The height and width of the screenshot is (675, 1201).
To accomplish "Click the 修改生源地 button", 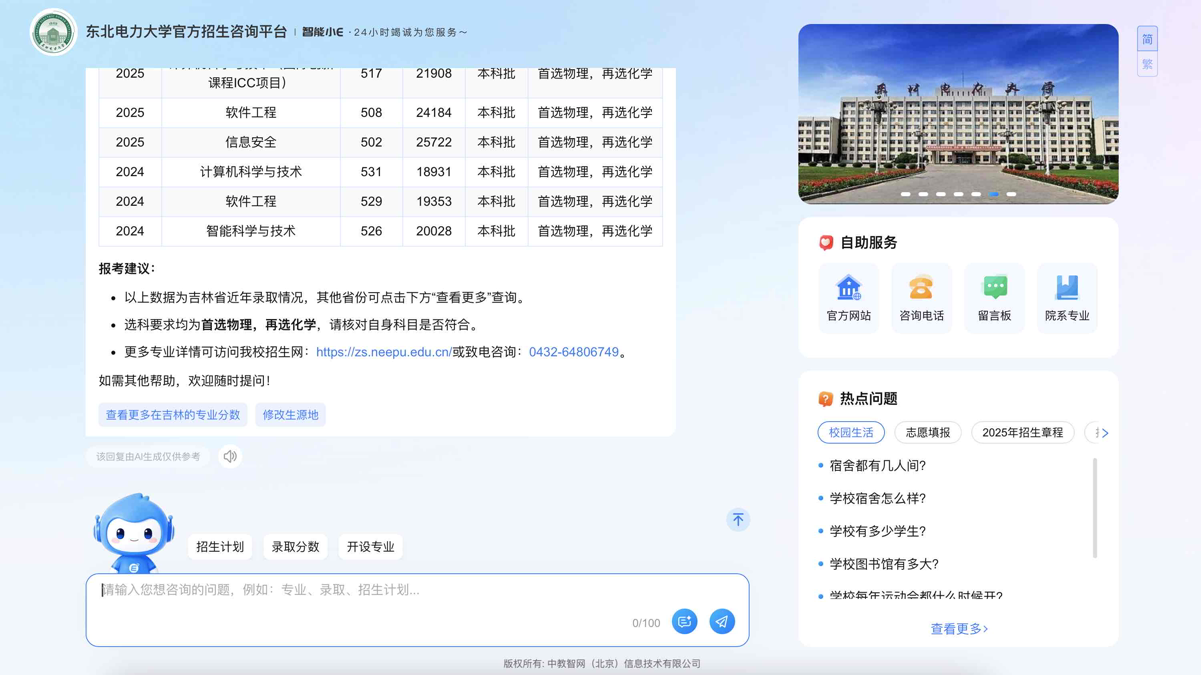I will coord(290,415).
